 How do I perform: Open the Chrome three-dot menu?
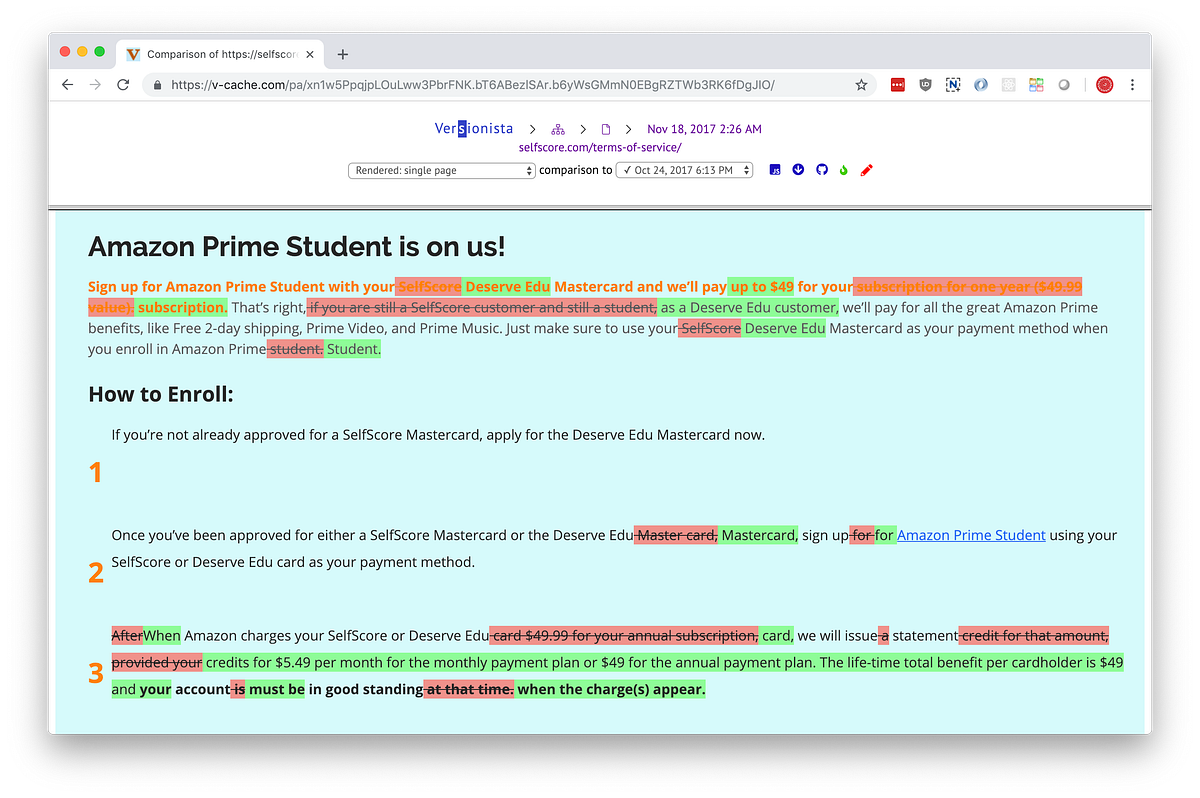click(x=1133, y=85)
